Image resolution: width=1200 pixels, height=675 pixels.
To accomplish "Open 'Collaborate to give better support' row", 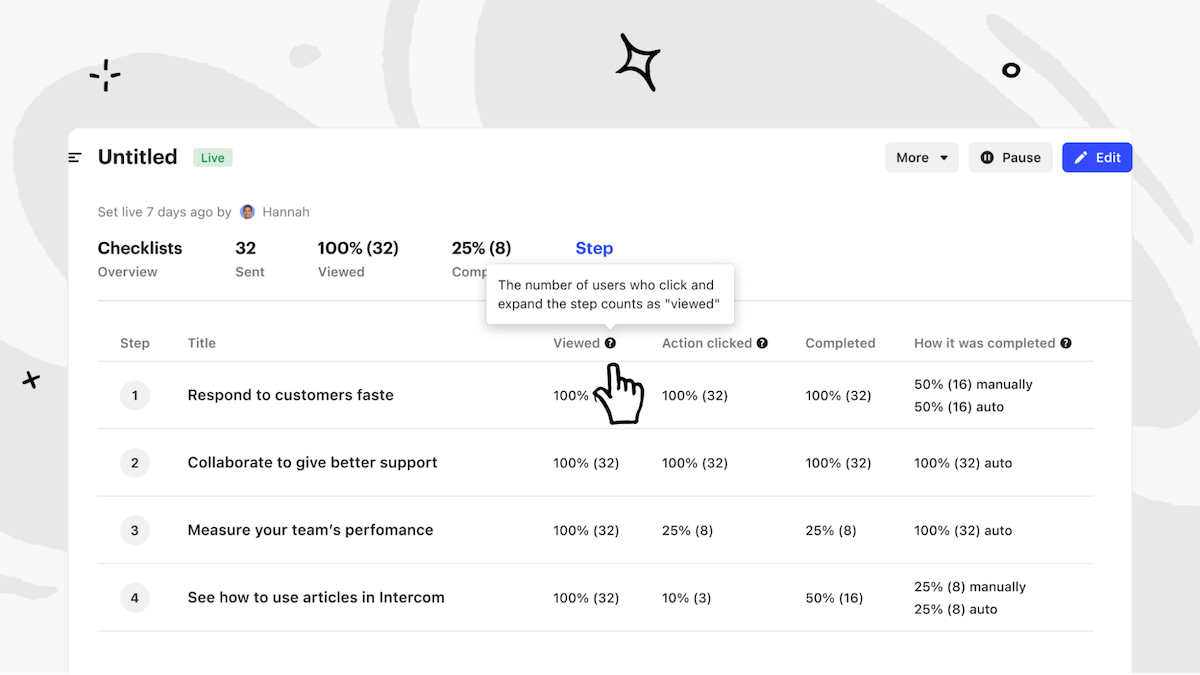I will [x=312, y=463].
